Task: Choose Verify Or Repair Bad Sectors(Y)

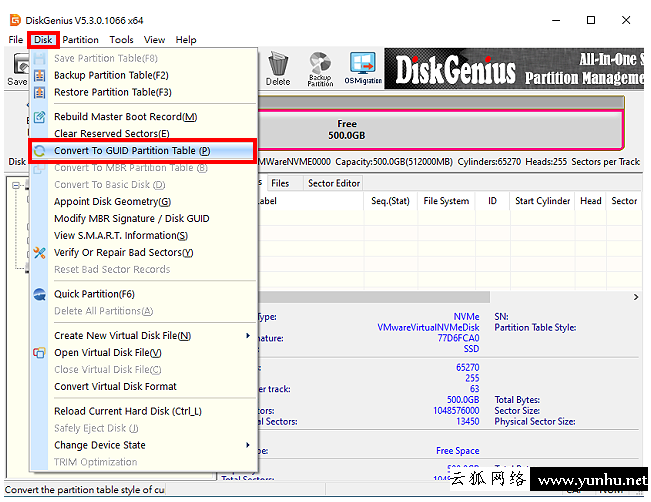Action: (x=124, y=252)
